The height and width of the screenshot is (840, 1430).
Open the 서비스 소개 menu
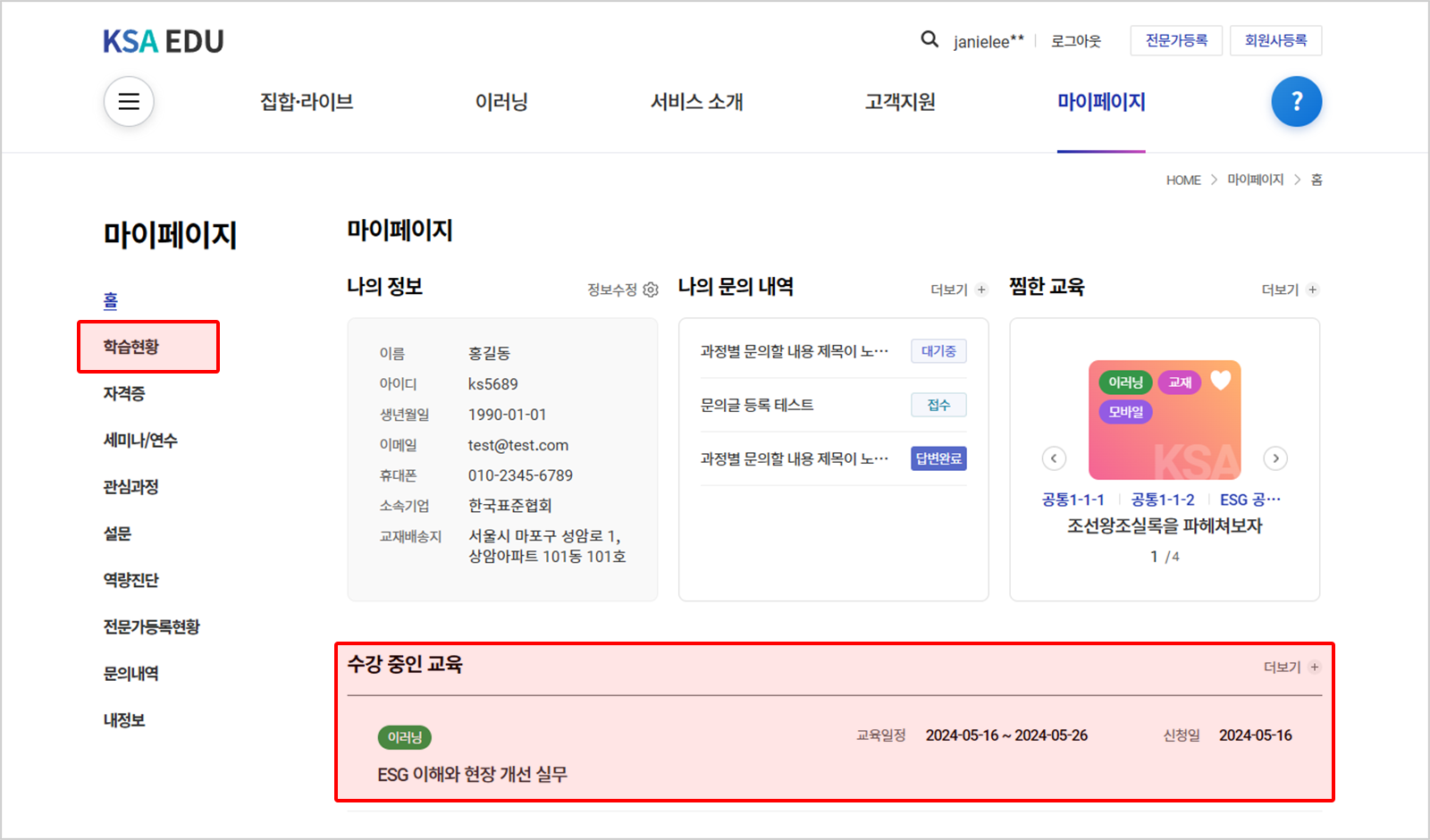pos(697,102)
